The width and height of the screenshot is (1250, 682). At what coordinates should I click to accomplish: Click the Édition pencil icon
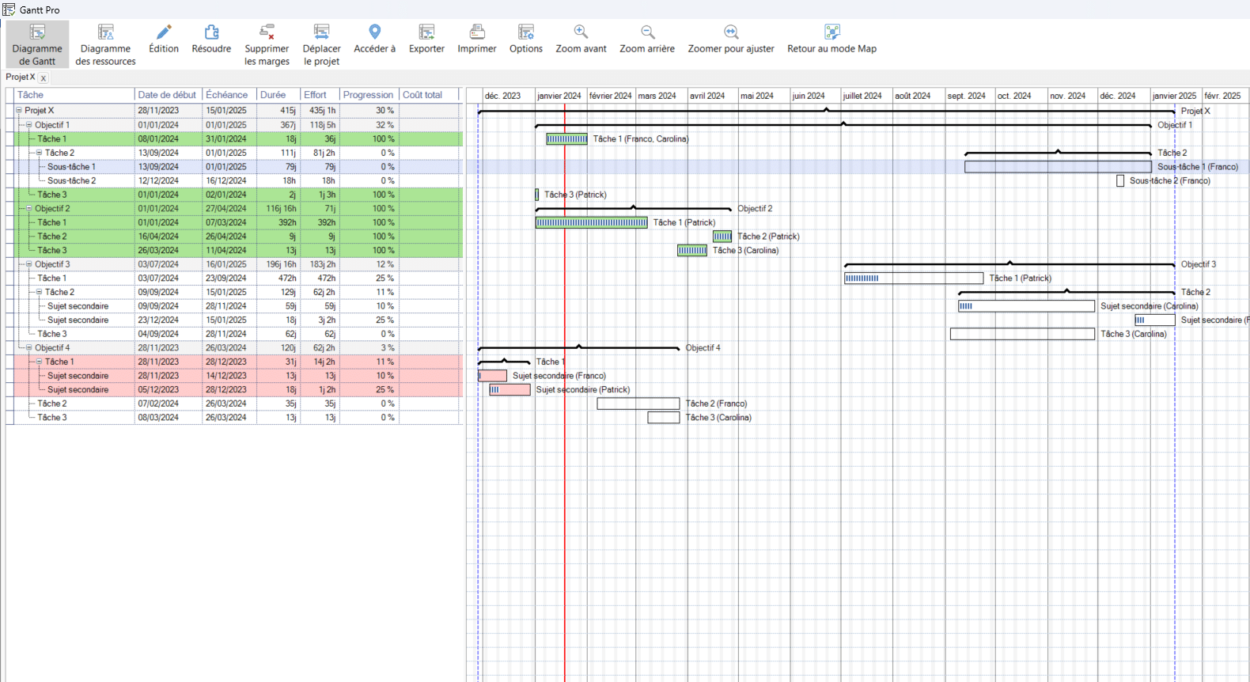pos(164,32)
